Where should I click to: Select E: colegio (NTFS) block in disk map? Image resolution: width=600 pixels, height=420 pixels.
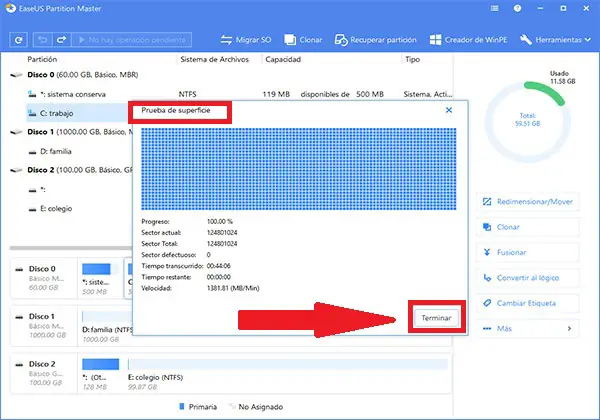click(x=287, y=374)
